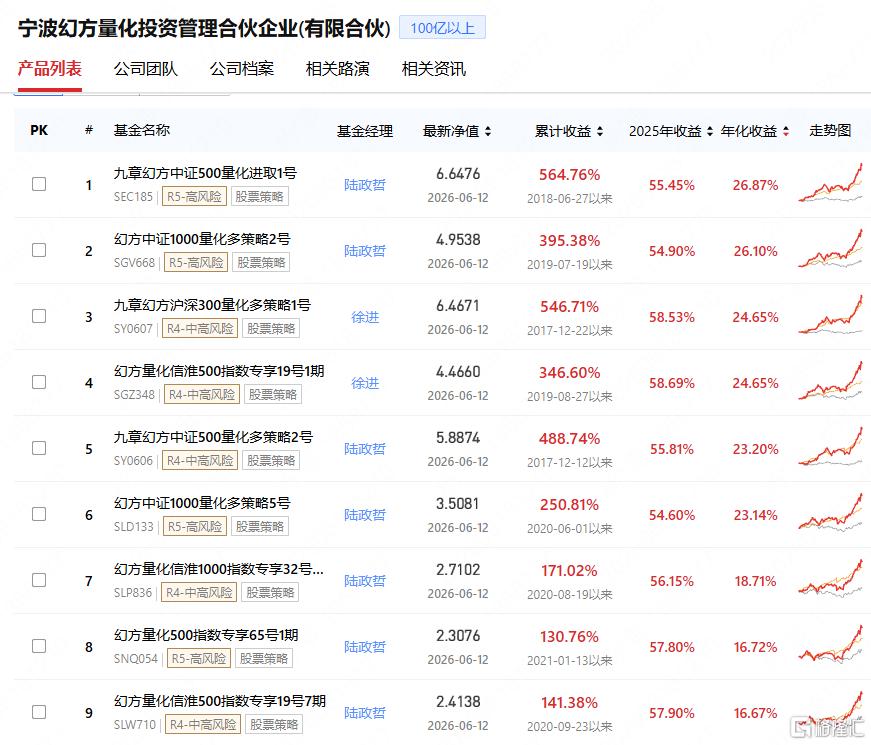The height and width of the screenshot is (745, 871).
Task: View trend chart for 幻方量化500指数专享65号1期
Action: (x=830, y=646)
